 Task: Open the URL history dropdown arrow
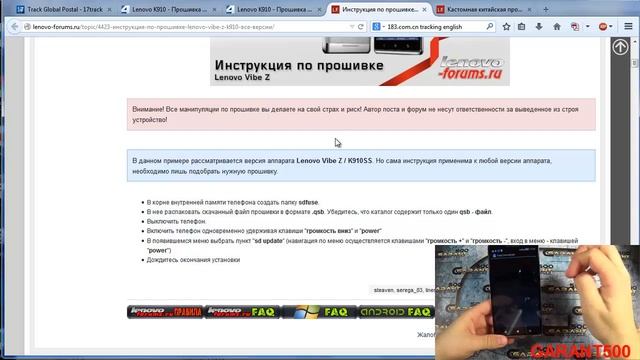pos(352,27)
